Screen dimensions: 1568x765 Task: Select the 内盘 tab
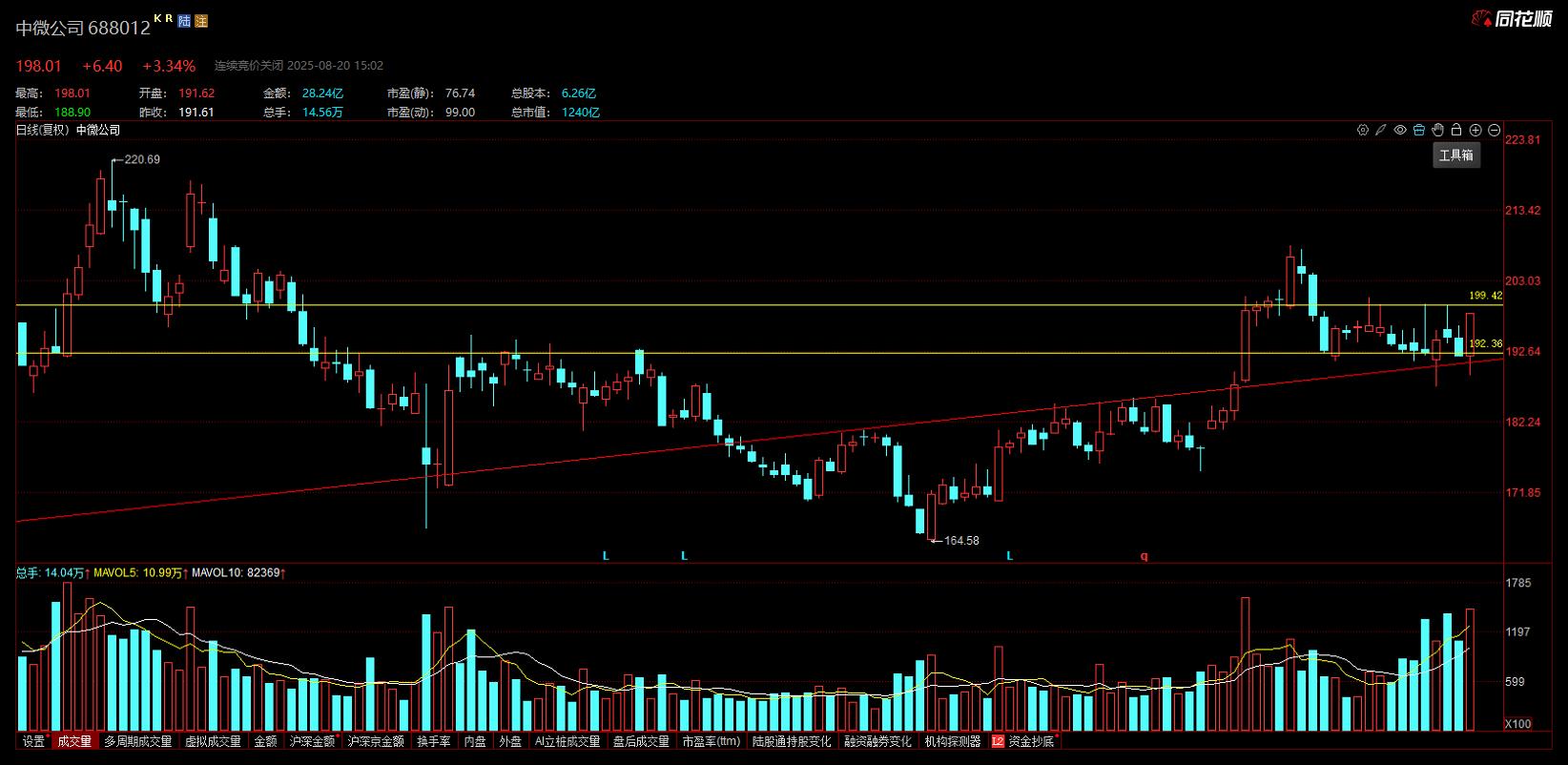tap(475, 741)
